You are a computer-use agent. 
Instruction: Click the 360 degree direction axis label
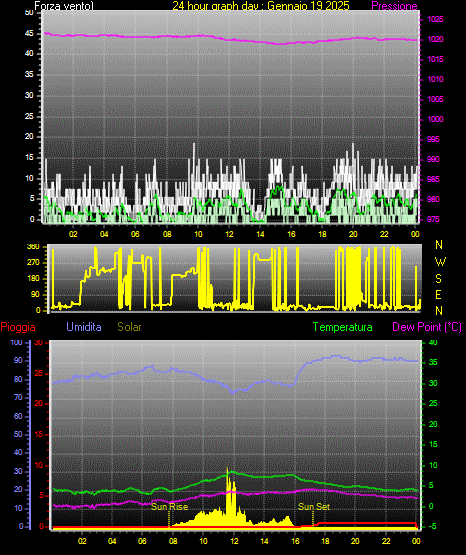click(x=33, y=247)
